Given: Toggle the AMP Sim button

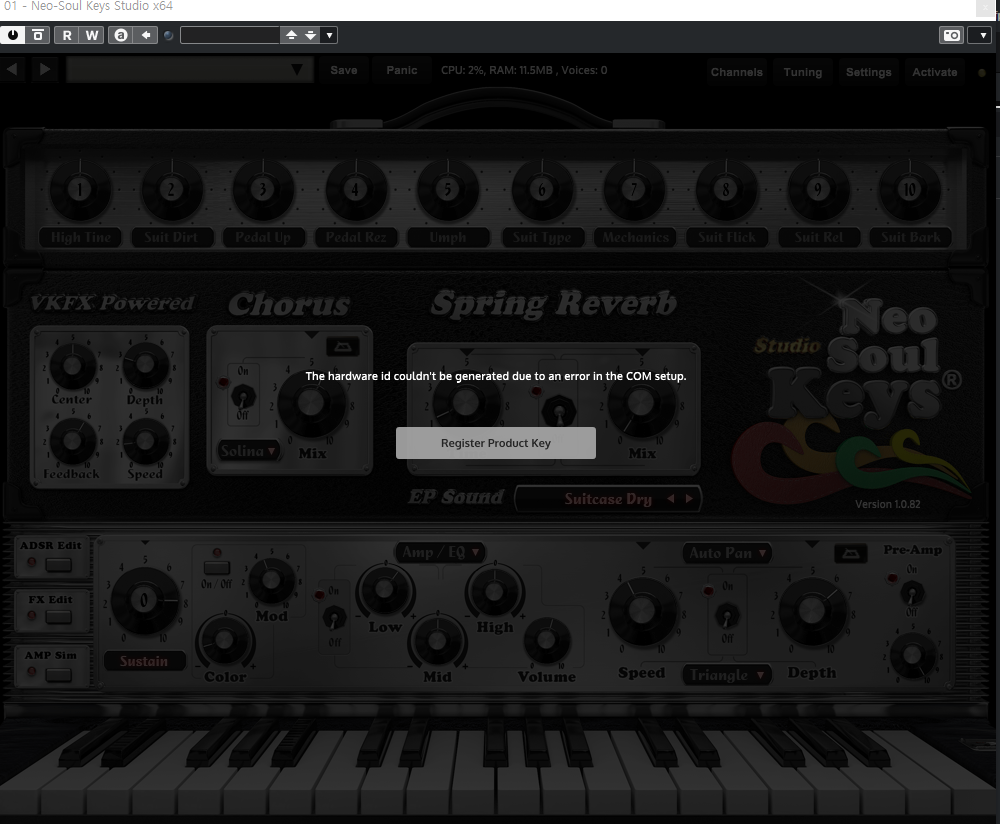Looking at the screenshot, I should [x=58, y=675].
